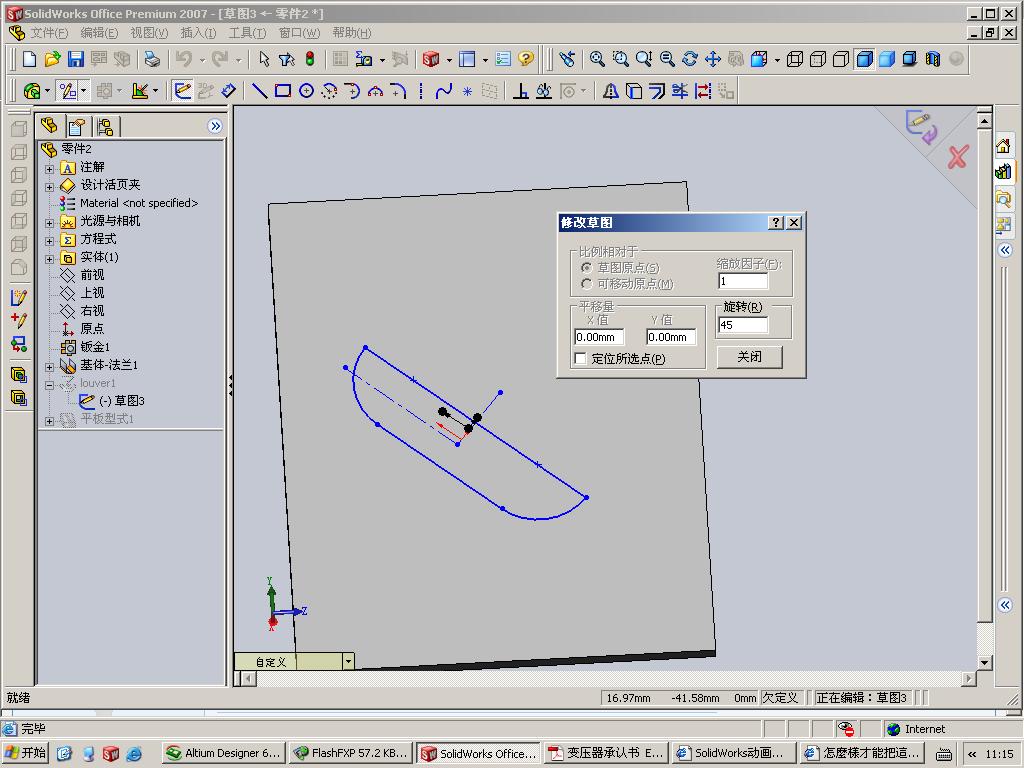Expand the 基体-法兰1 tree node
The image size is (1024, 768).
point(50,367)
